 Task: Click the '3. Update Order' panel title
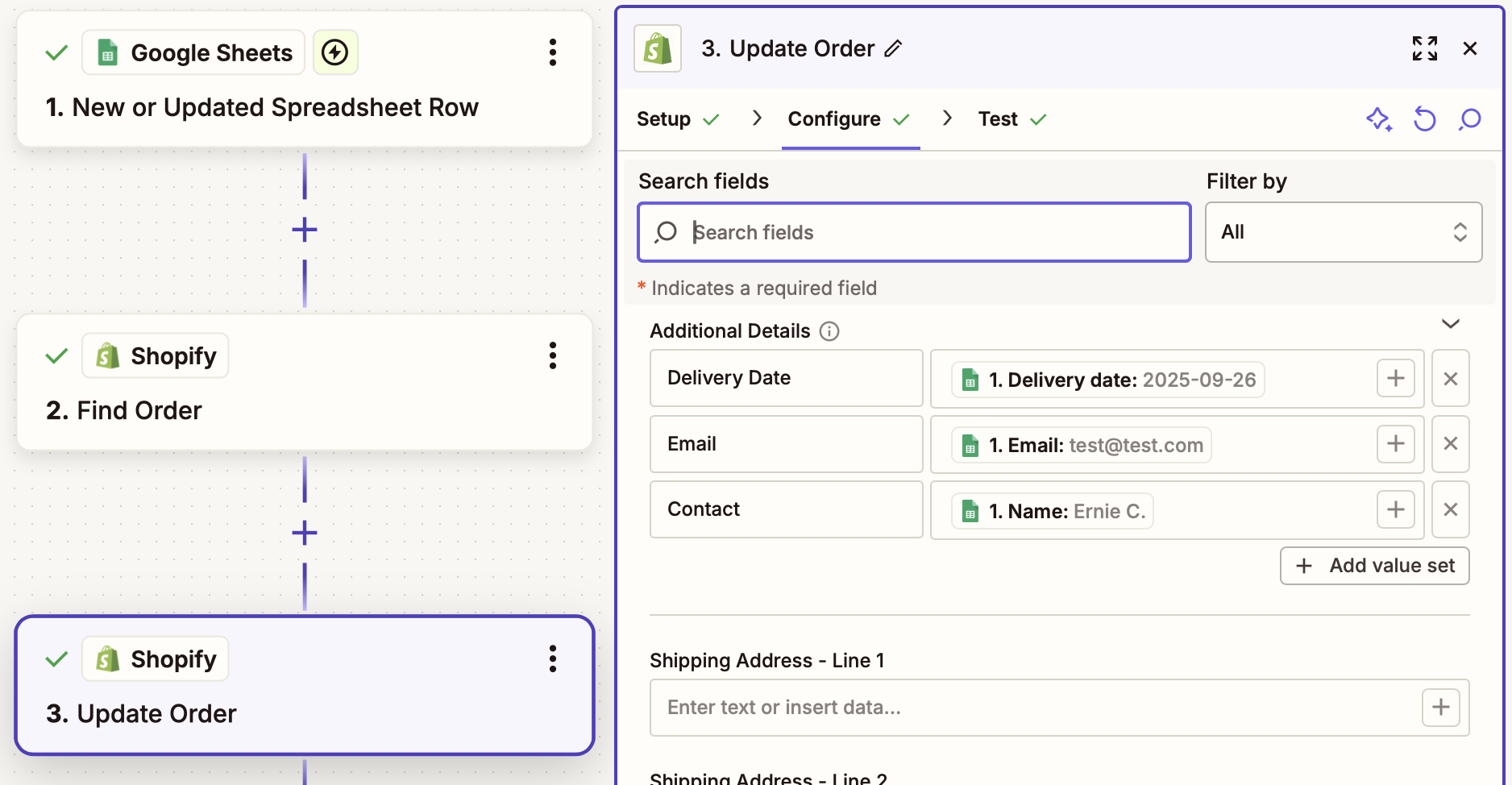[787, 49]
